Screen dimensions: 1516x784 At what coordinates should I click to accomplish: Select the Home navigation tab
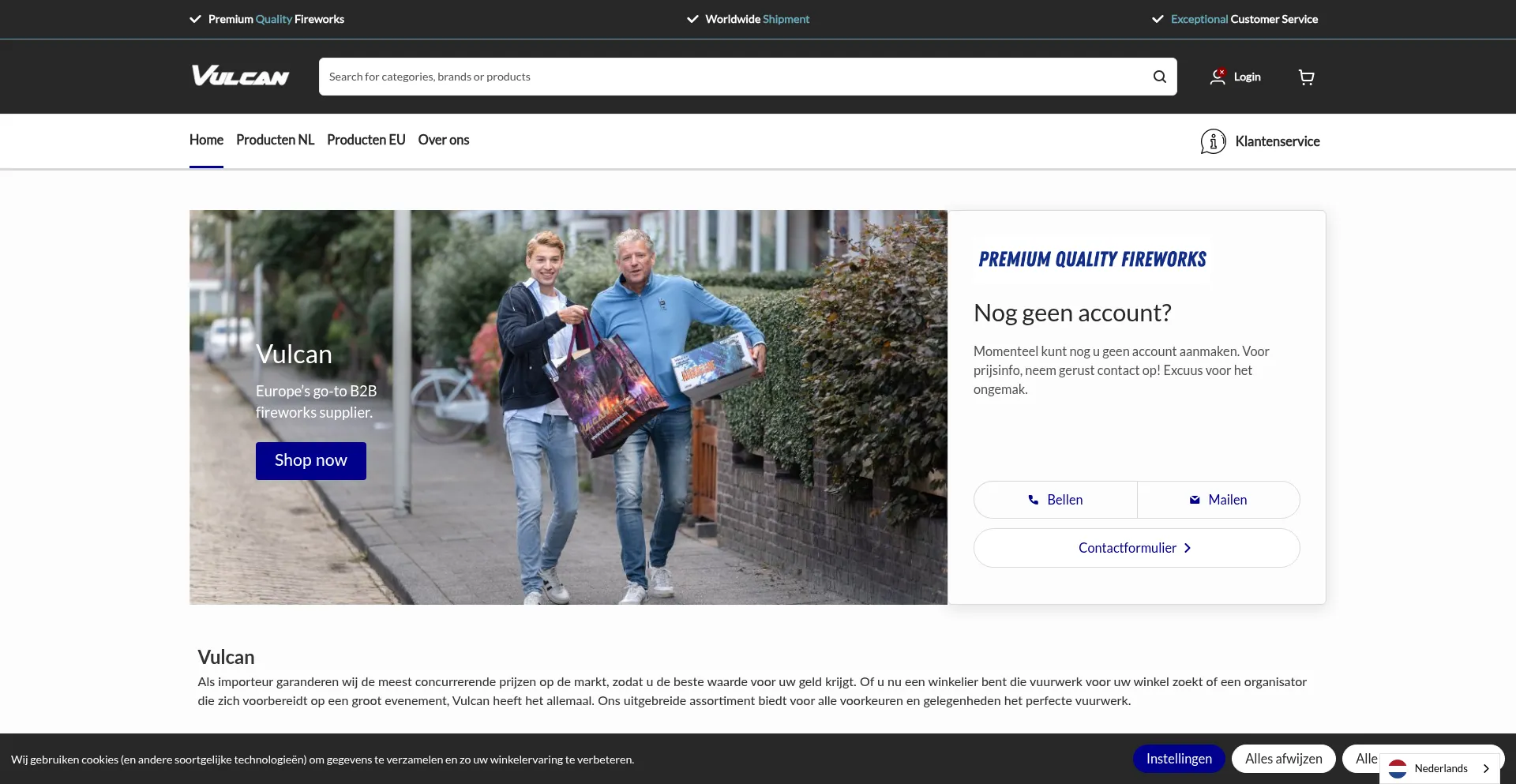[206, 140]
